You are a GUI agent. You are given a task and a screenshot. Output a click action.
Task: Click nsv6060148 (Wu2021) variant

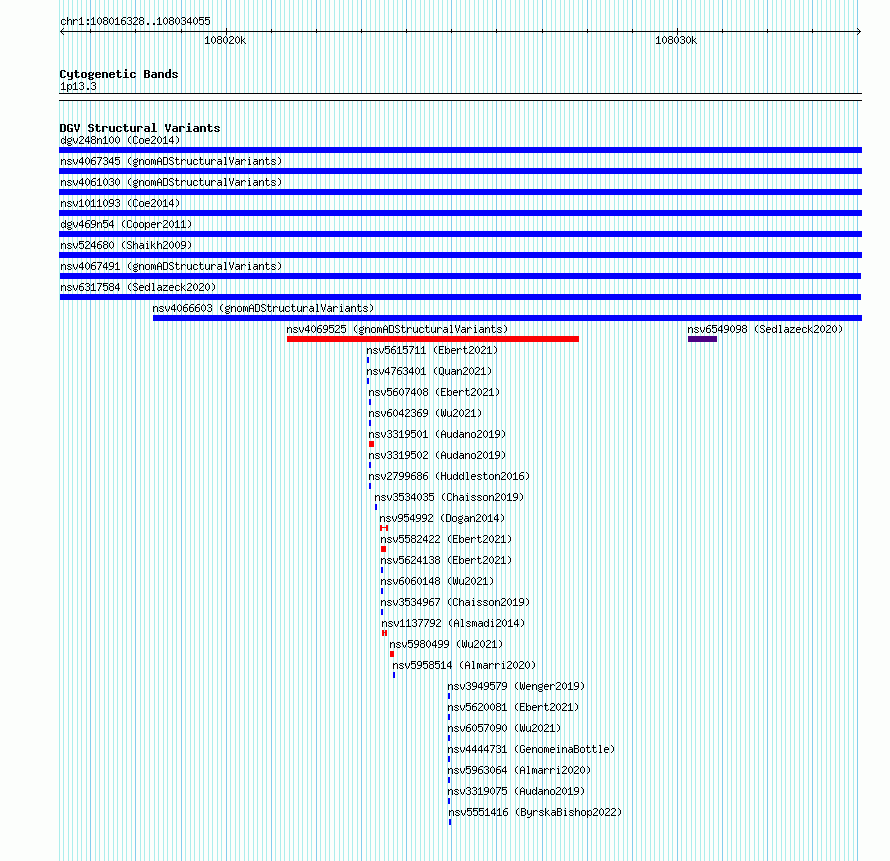coord(437,581)
